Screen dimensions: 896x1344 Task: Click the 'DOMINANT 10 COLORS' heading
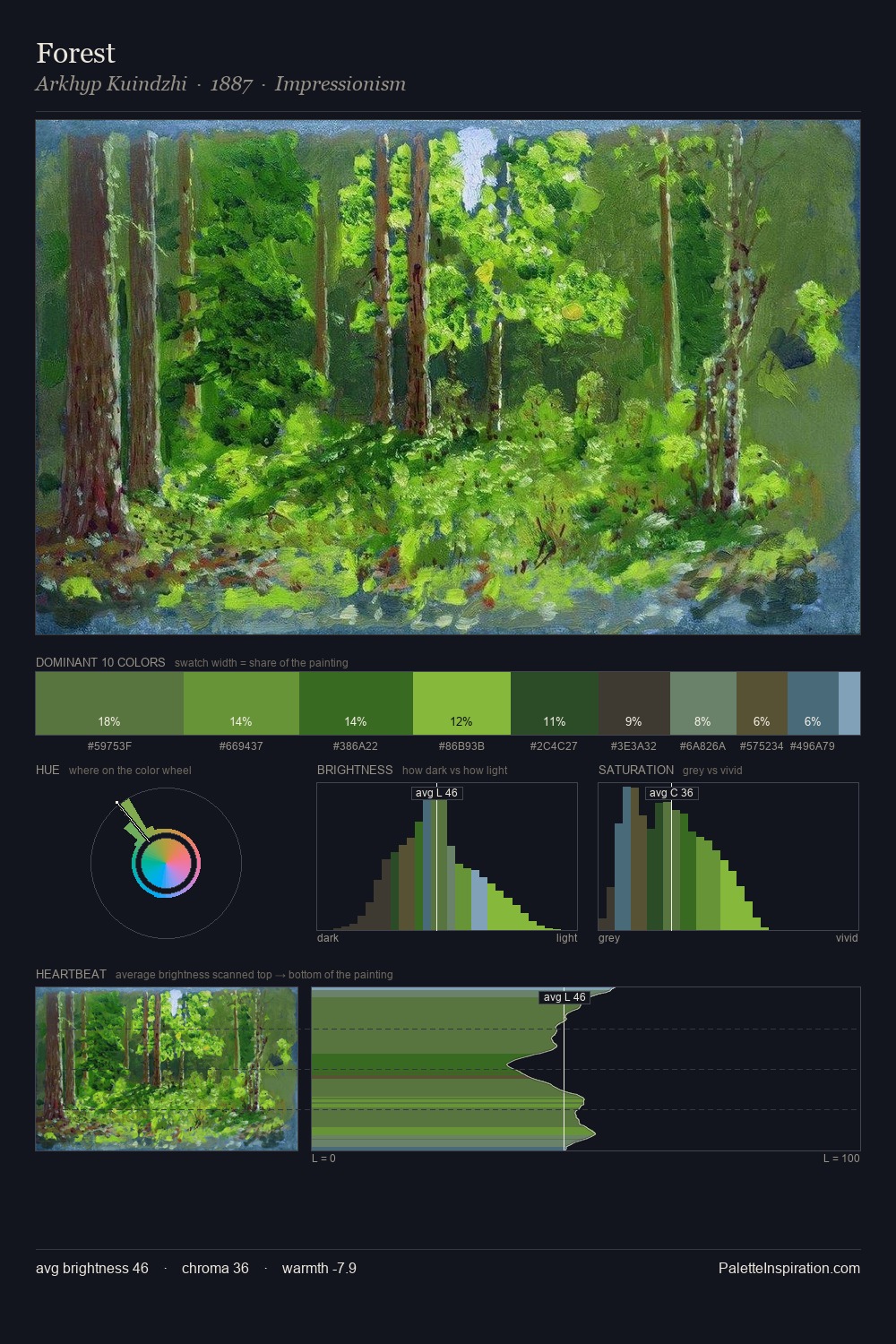(100, 662)
